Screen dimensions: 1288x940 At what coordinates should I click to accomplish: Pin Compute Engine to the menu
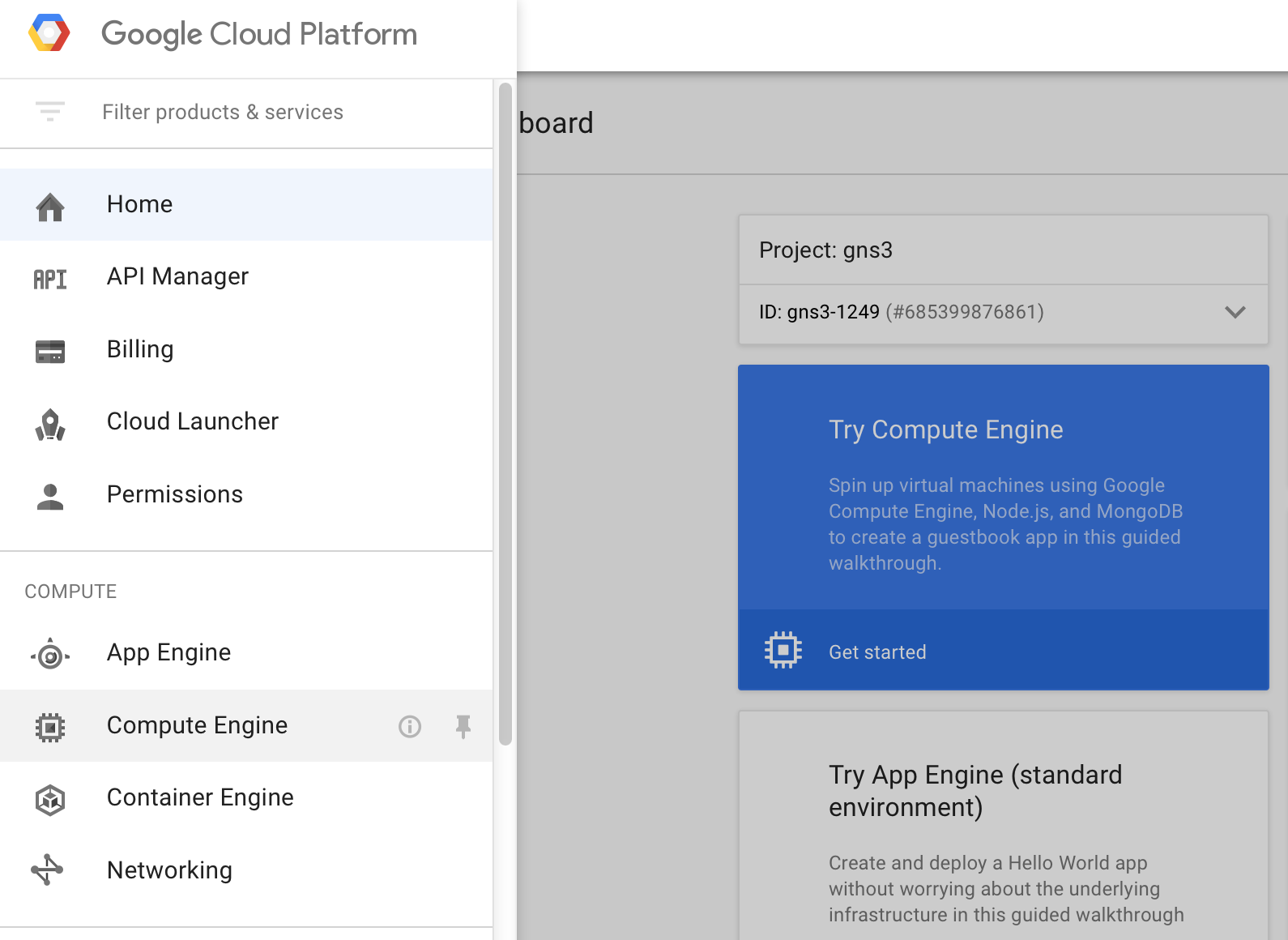pos(463,727)
